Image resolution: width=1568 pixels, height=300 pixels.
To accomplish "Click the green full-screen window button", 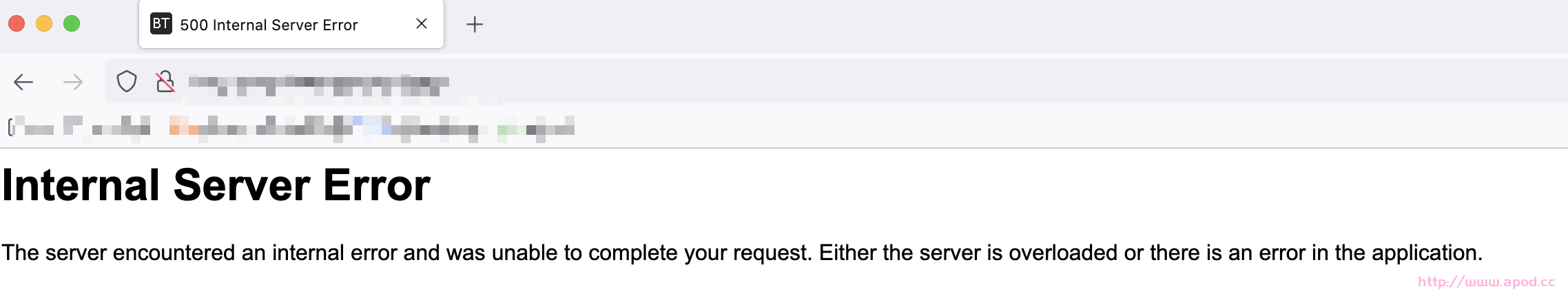I will pyautogui.click(x=72, y=24).
